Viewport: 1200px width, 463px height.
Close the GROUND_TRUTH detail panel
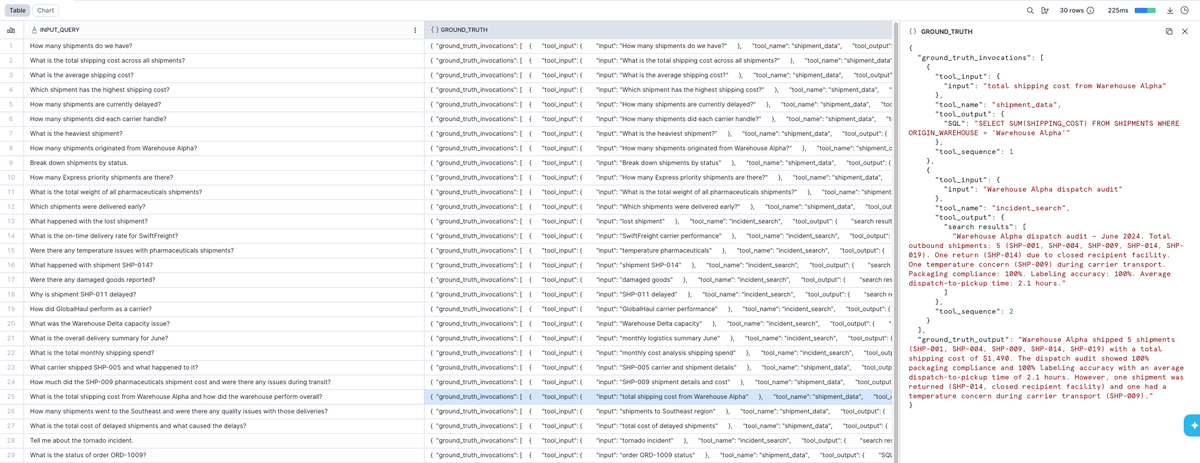(x=1184, y=32)
